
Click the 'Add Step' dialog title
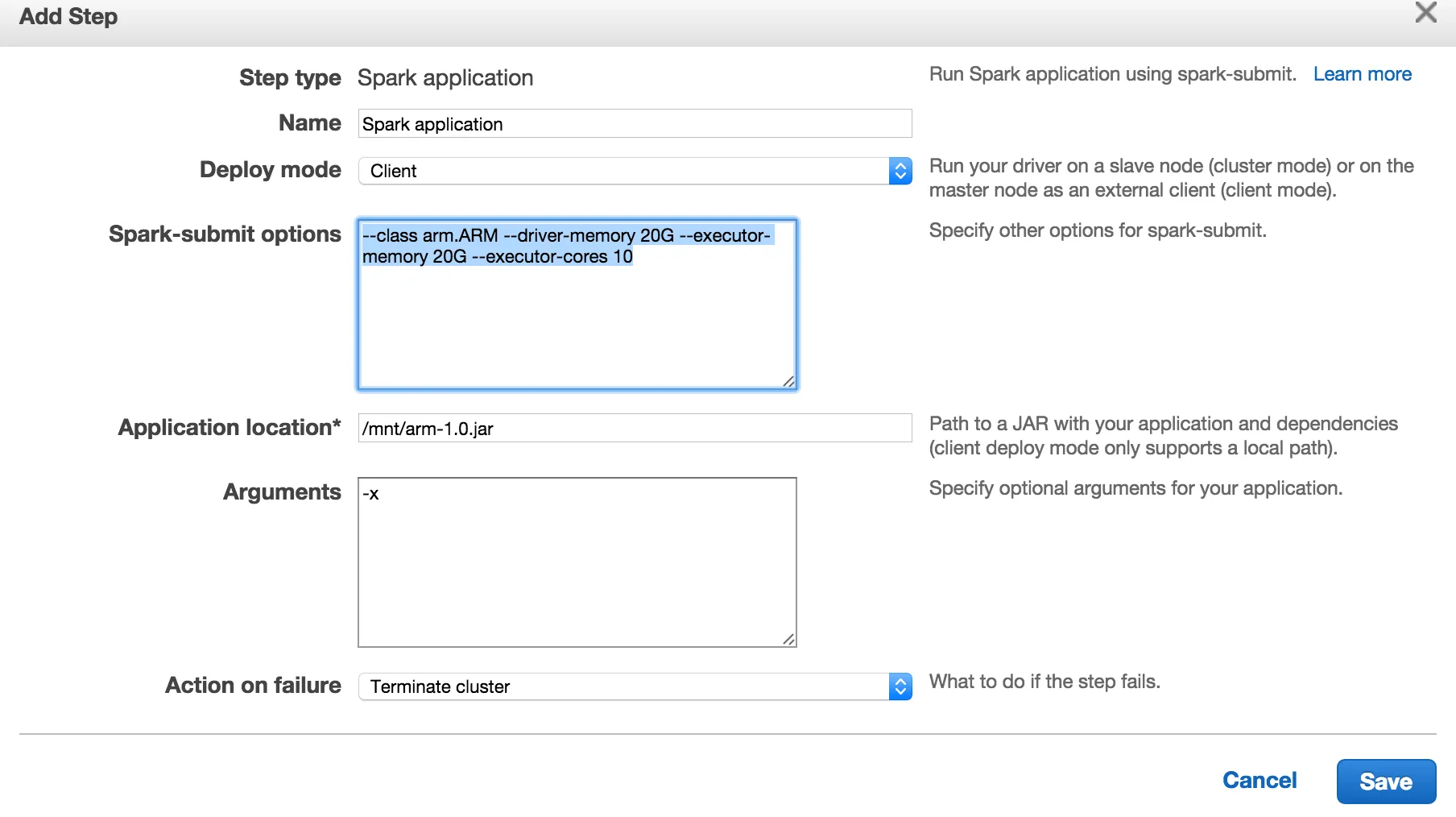pos(68,16)
